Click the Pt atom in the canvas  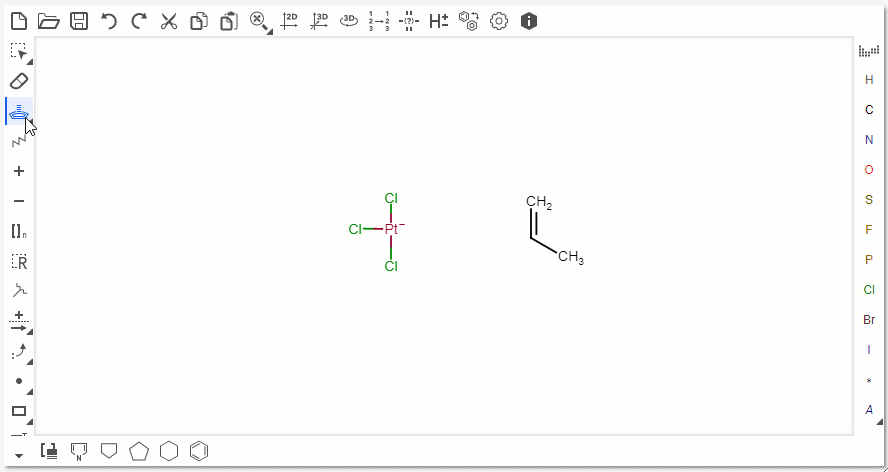391,230
